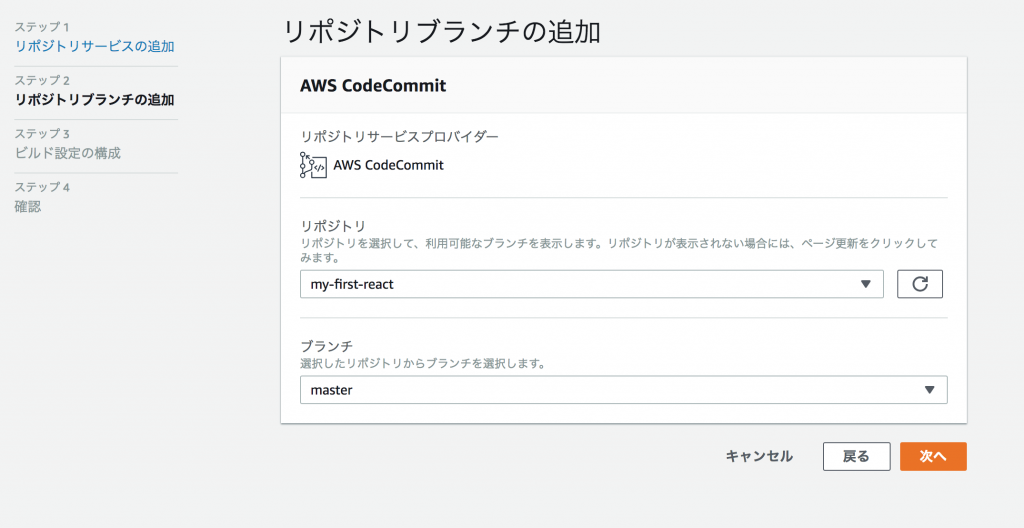The image size is (1024, 528).
Task: Open the branch select field showing master
Action: tap(624, 390)
